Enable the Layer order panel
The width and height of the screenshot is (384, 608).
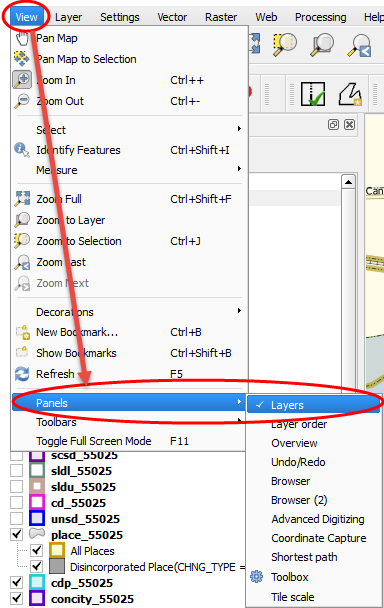point(313,424)
